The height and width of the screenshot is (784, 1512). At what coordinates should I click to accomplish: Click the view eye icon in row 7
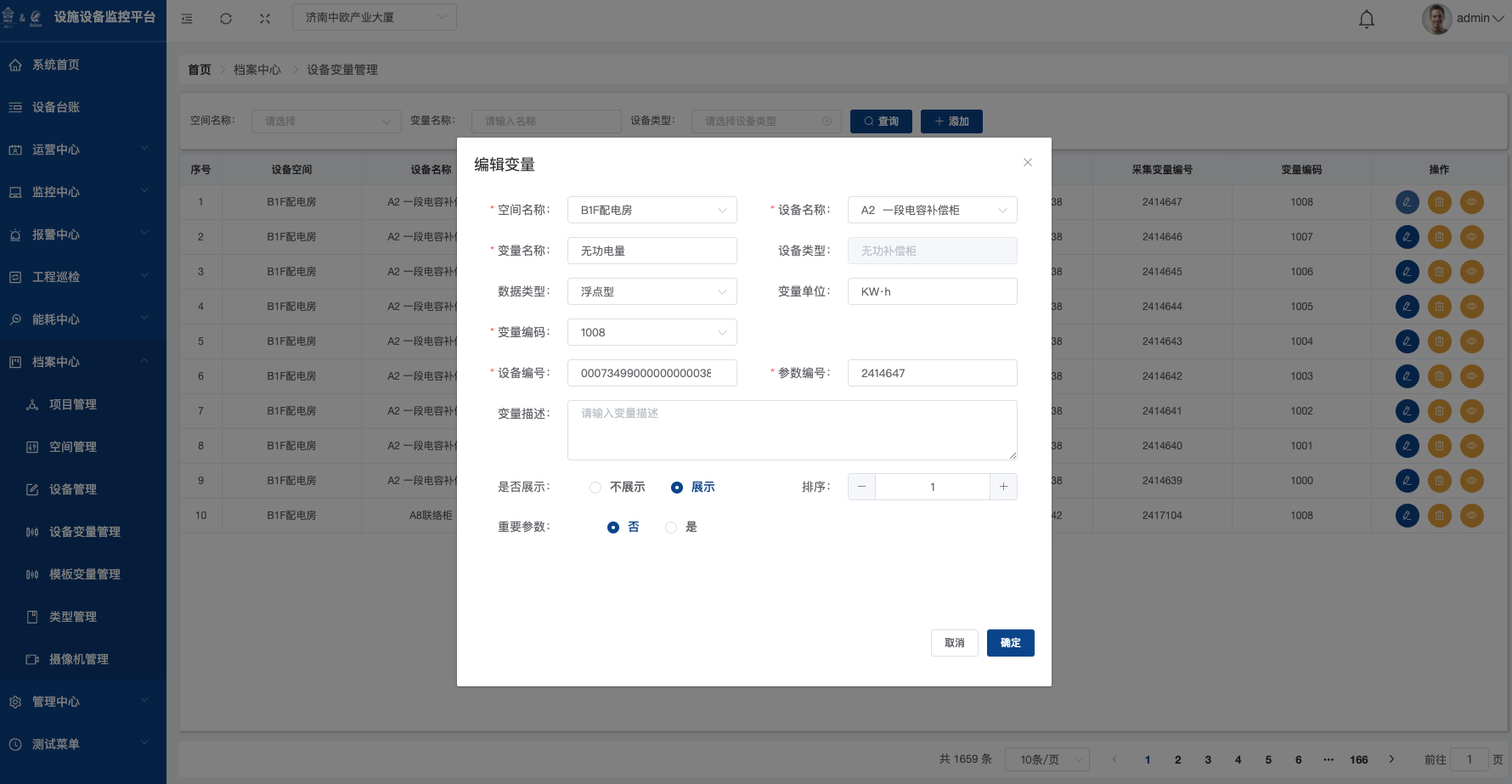coord(1471,411)
